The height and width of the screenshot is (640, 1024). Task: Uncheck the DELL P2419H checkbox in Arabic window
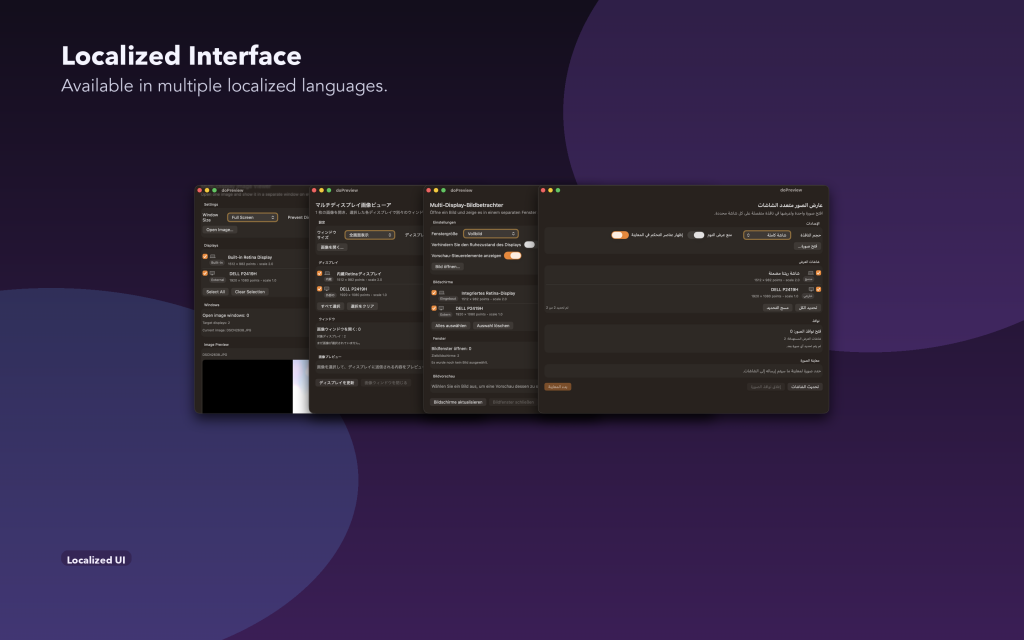[818, 289]
